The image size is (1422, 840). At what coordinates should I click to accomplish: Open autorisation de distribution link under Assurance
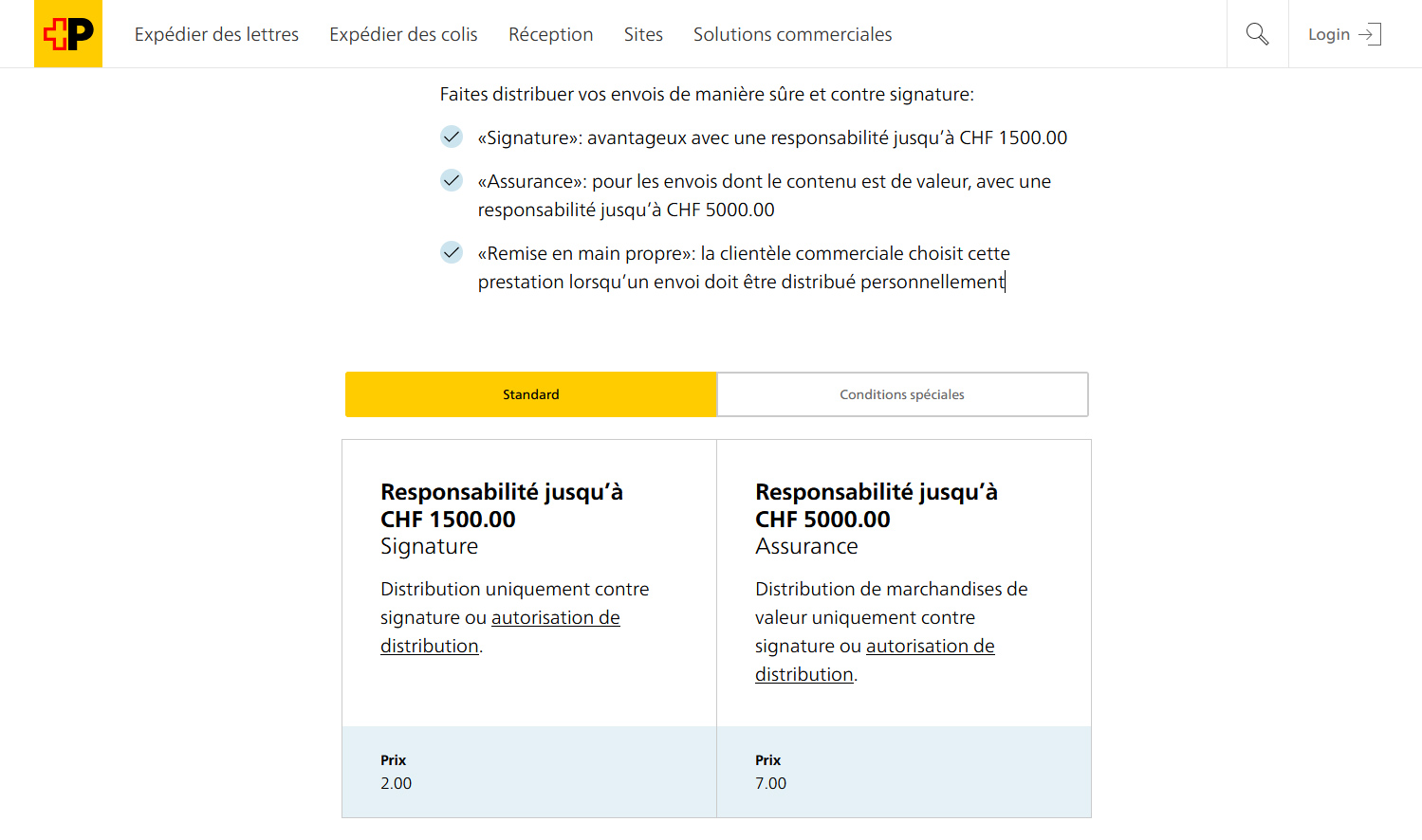[930, 647]
